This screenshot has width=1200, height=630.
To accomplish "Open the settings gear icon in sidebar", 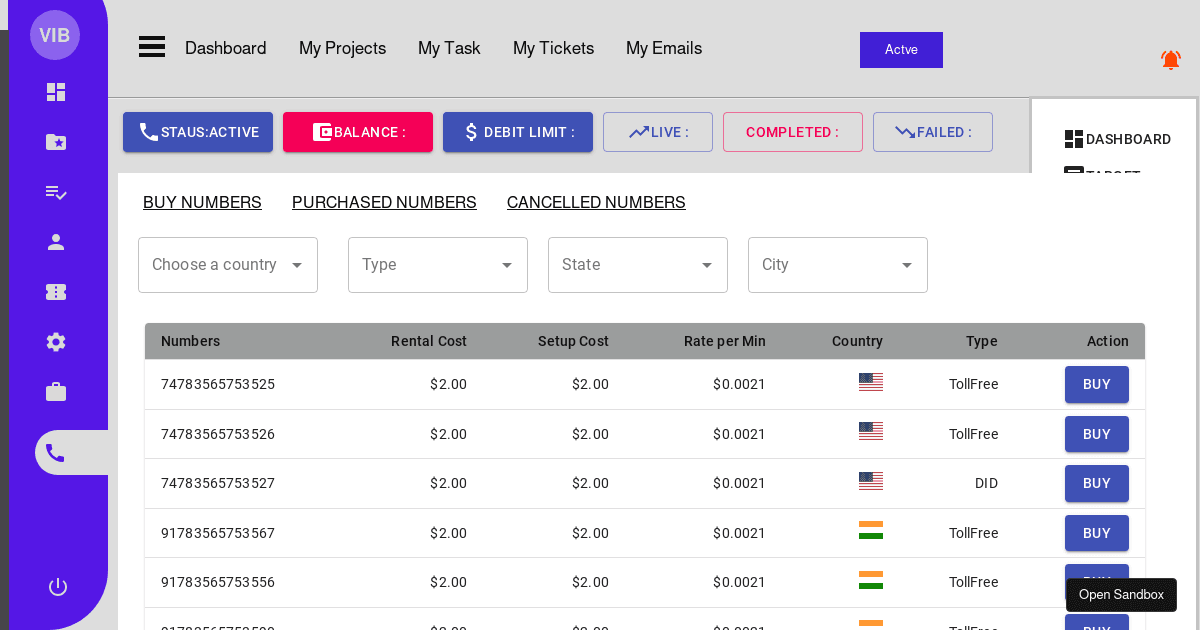I will point(56,342).
